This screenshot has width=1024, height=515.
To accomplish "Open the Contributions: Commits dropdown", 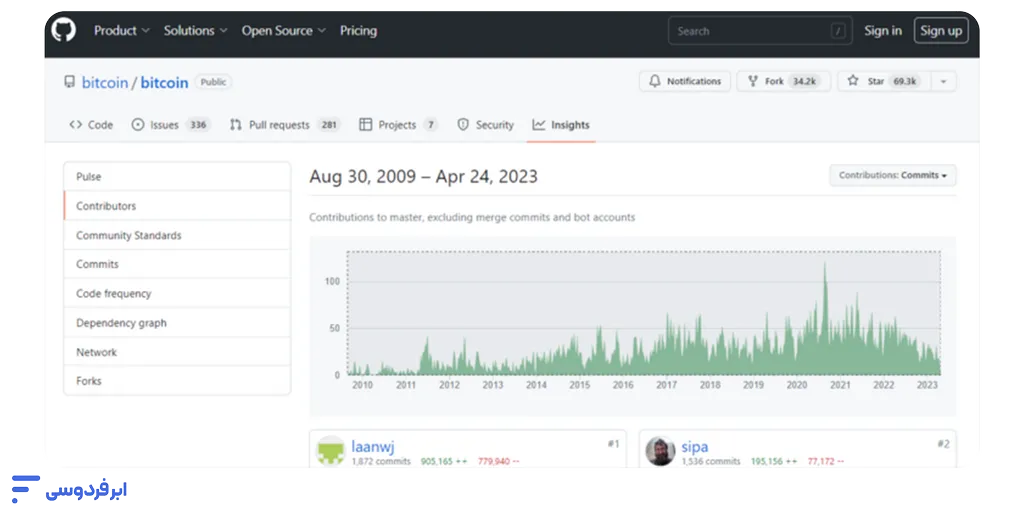I will click(x=893, y=176).
